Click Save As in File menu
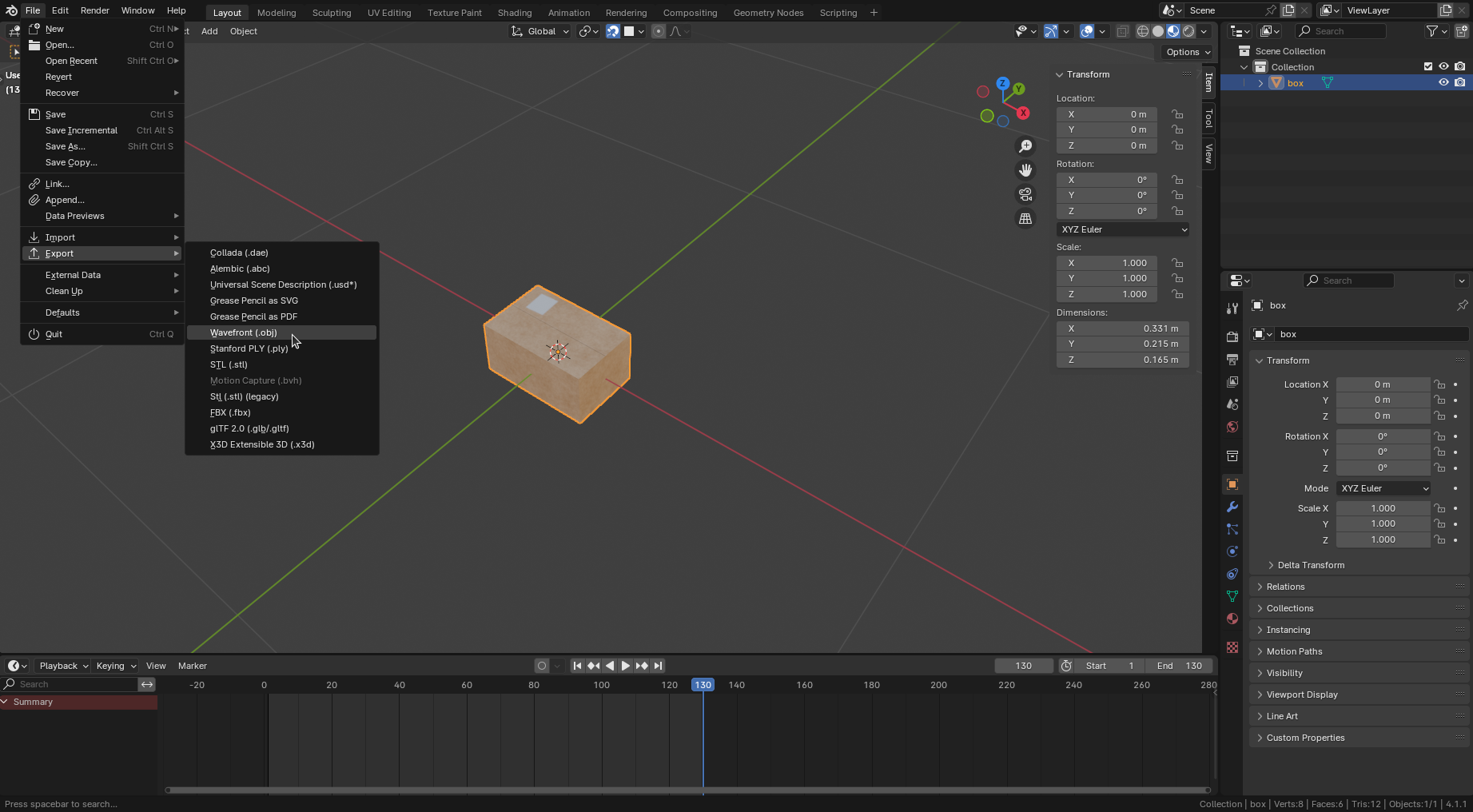 (102, 146)
